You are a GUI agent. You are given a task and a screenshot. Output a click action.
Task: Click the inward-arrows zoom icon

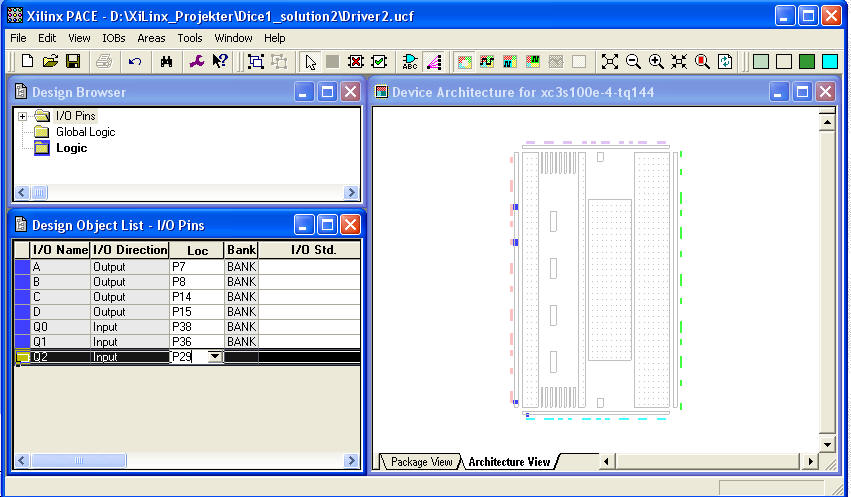(678, 61)
